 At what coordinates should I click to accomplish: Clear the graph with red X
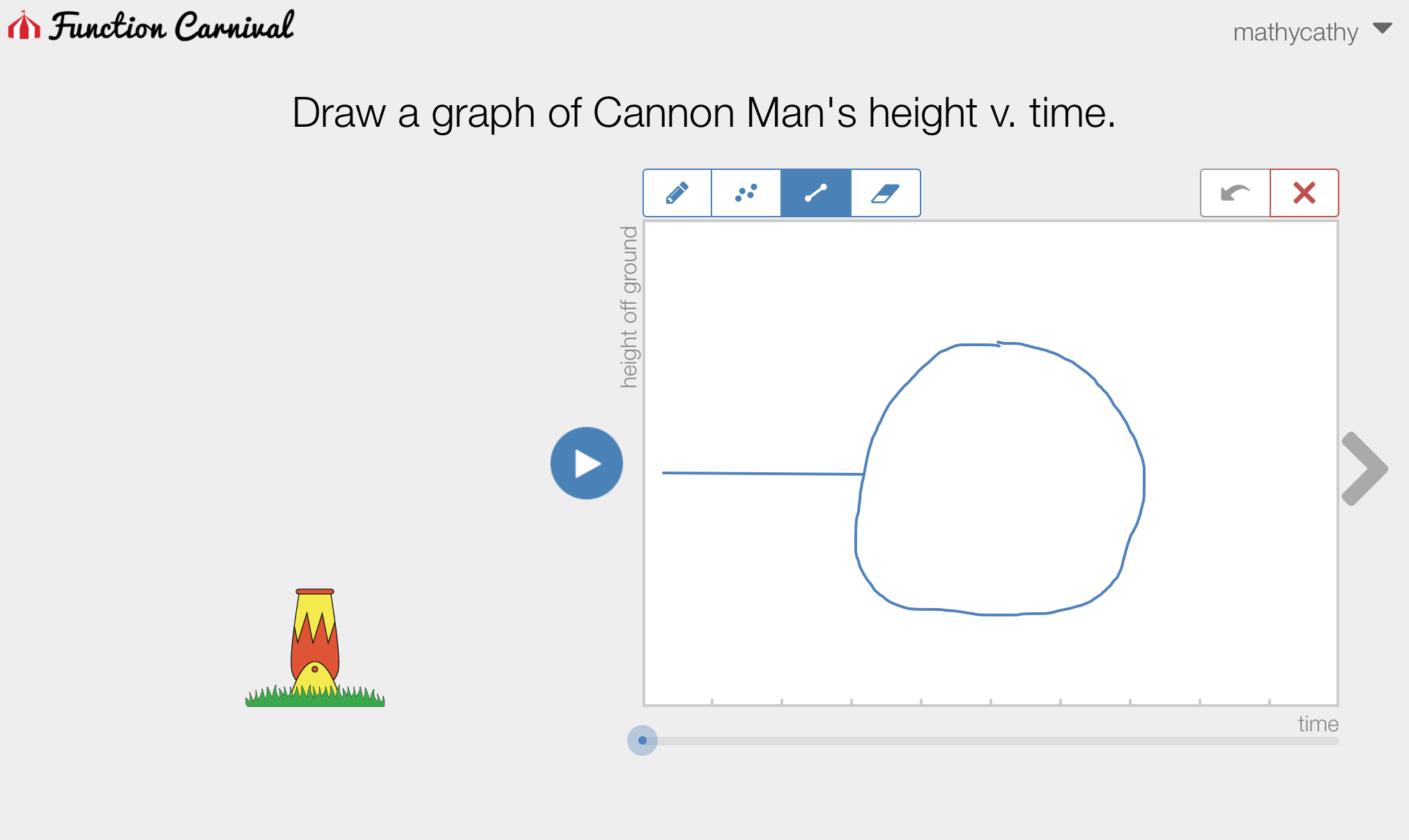coord(1304,193)
